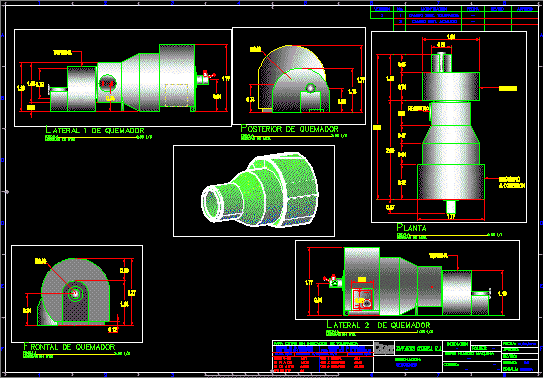Click the POSTERIOR DE QUEMADOR view title
Image resolution: width=543 pixels, height=378 pixels.
[x=290, y=129]
